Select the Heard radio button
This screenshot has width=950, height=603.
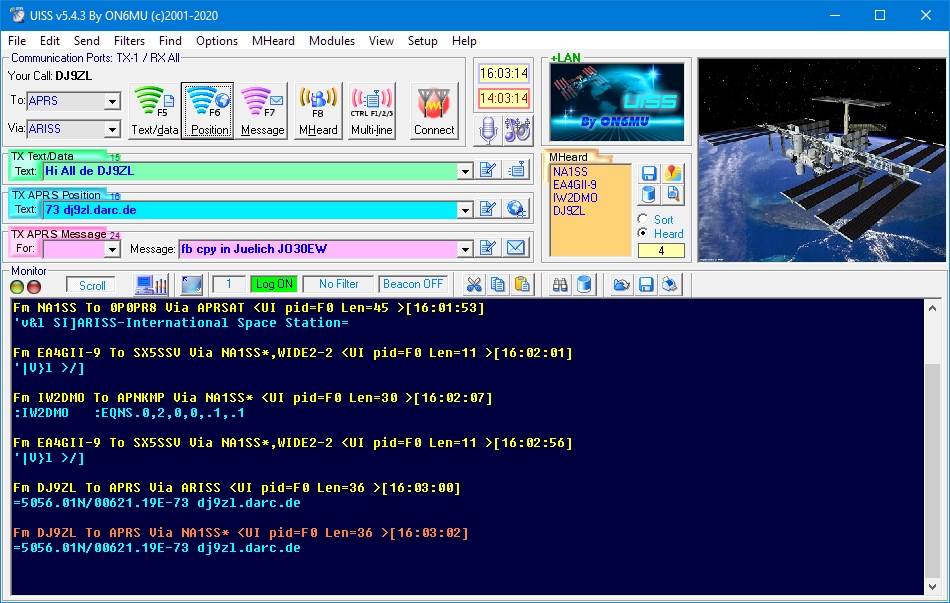click(643, 233)
